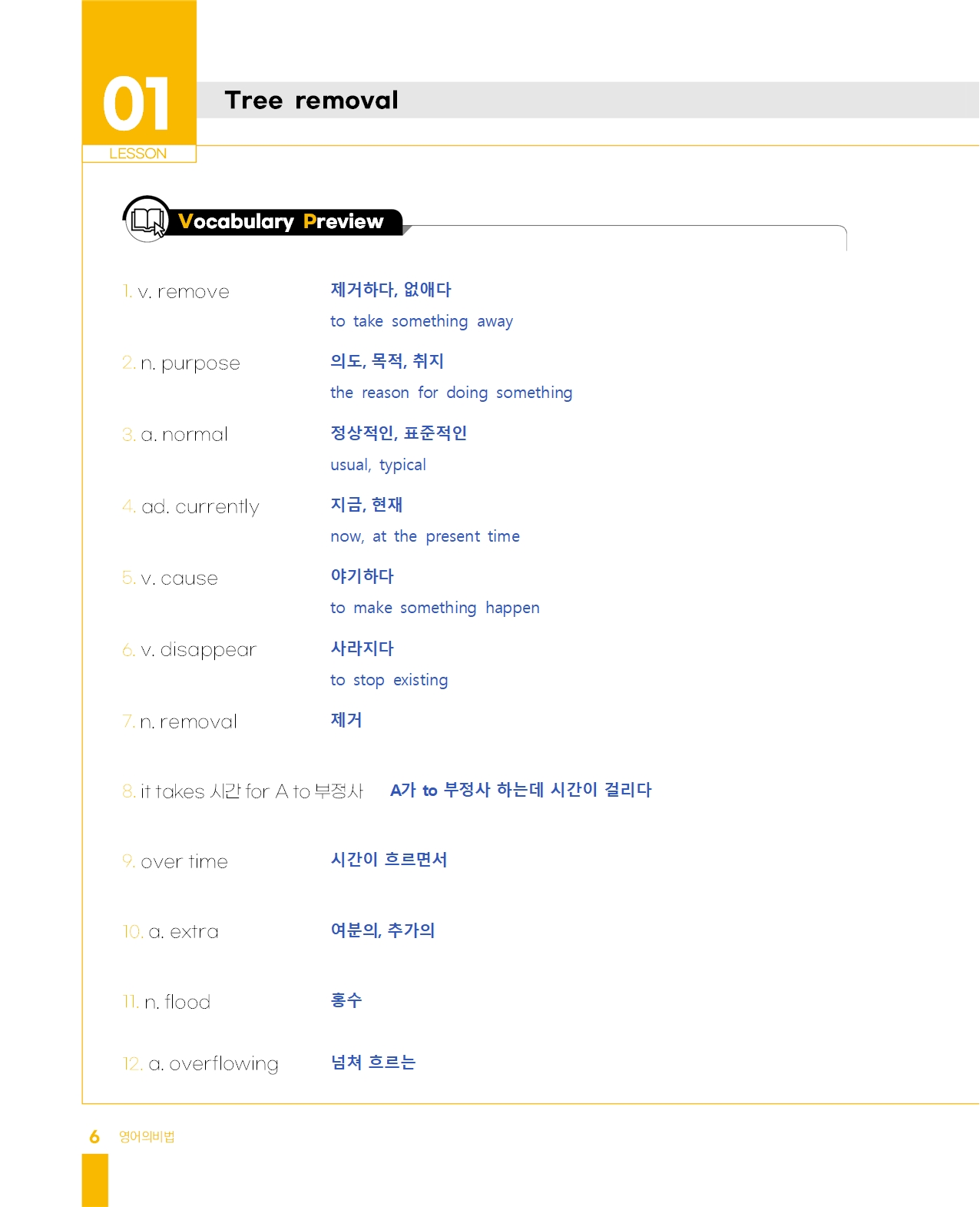The height and width of the screenshot is (1207, 980).
Task: Click the Korean meaning '홍수'
Action: pos(346,1000)
